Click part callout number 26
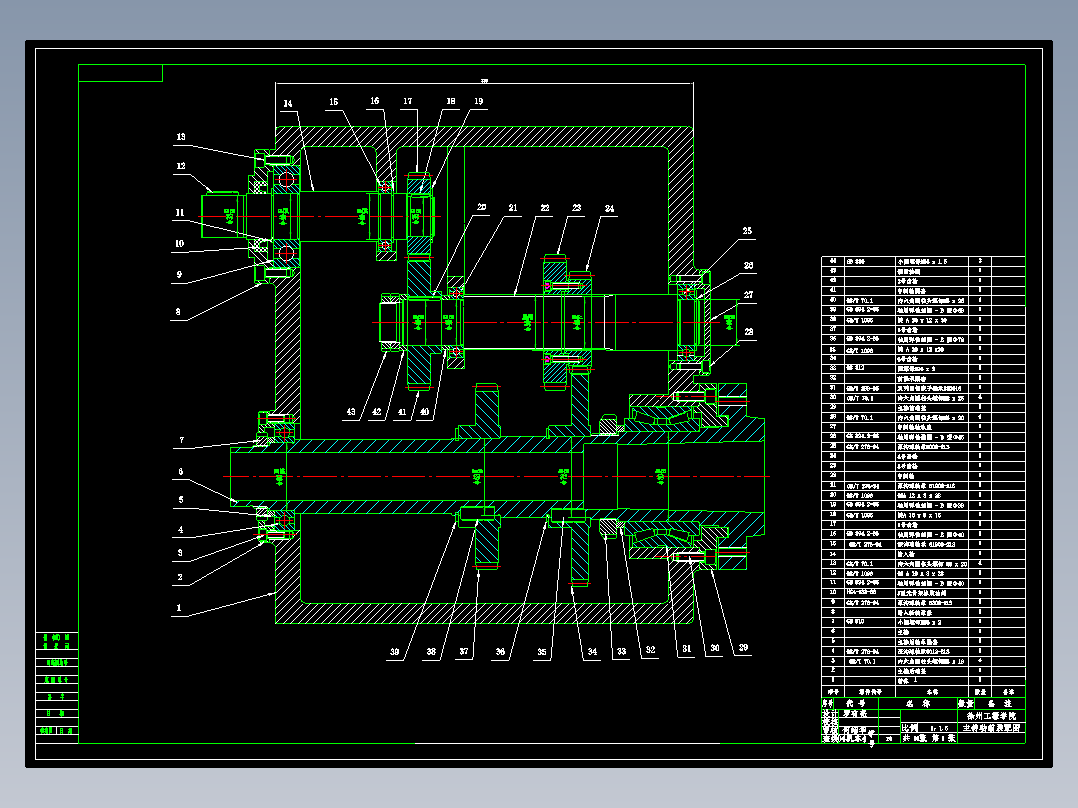The height and width of the screenshot is (808, 1078). tap(749, 265)
